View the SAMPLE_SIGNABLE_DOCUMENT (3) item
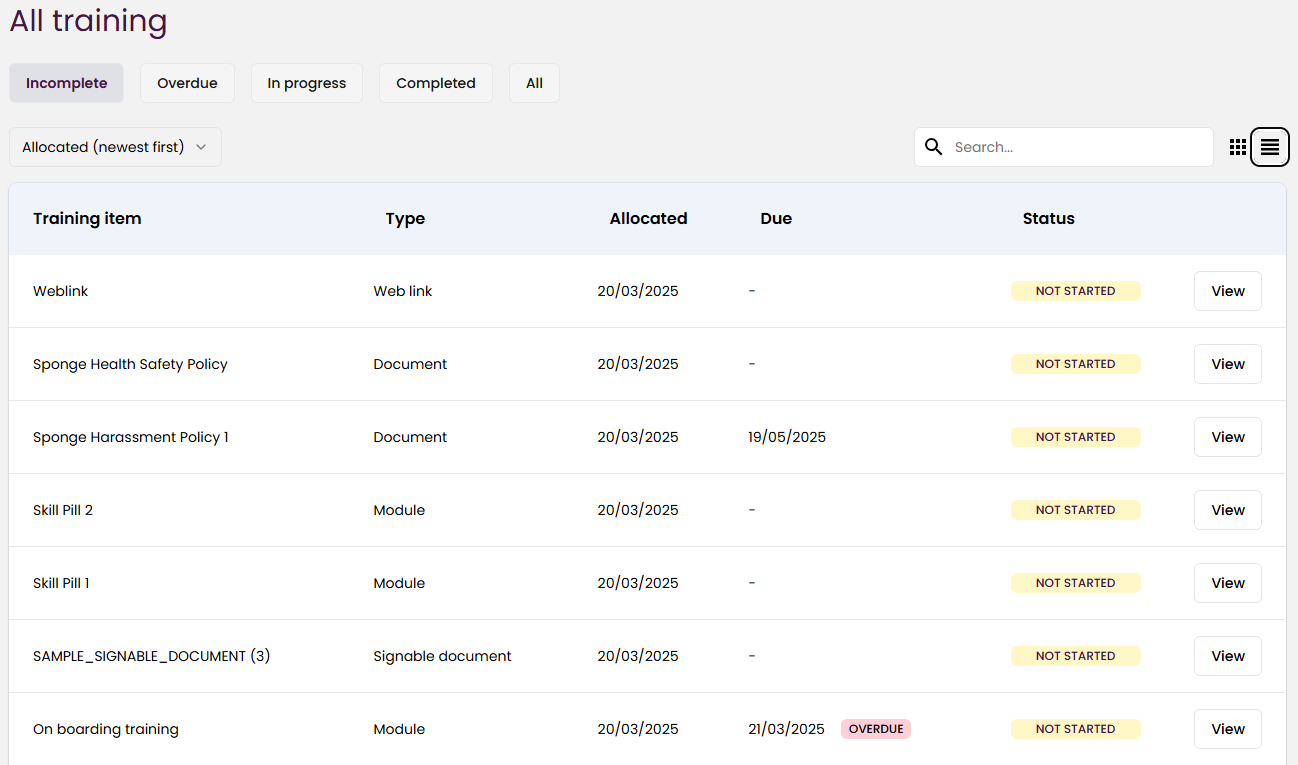 (1227, 656)
